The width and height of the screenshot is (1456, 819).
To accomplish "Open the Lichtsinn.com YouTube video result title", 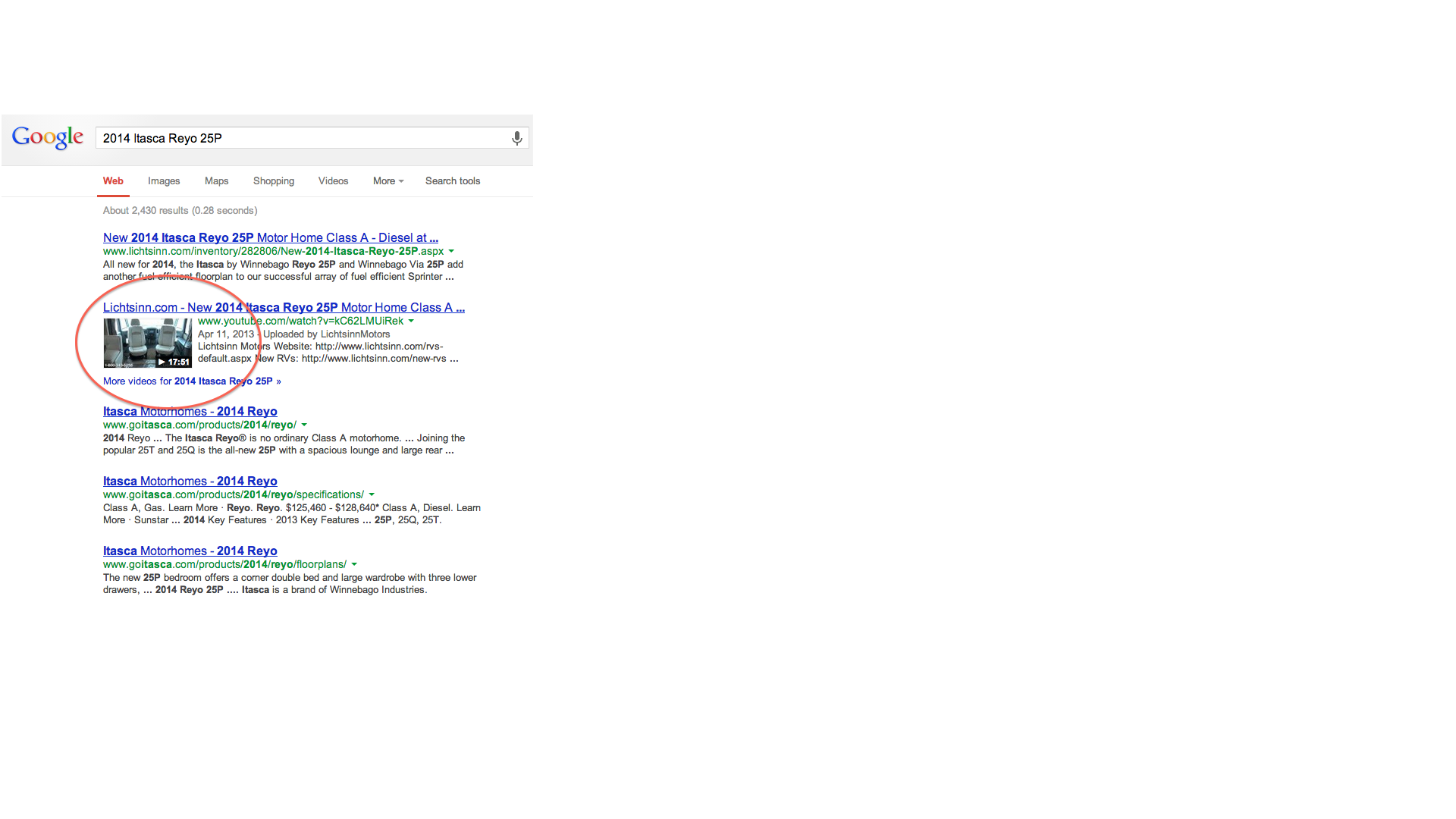I will [x=284, y=308].
